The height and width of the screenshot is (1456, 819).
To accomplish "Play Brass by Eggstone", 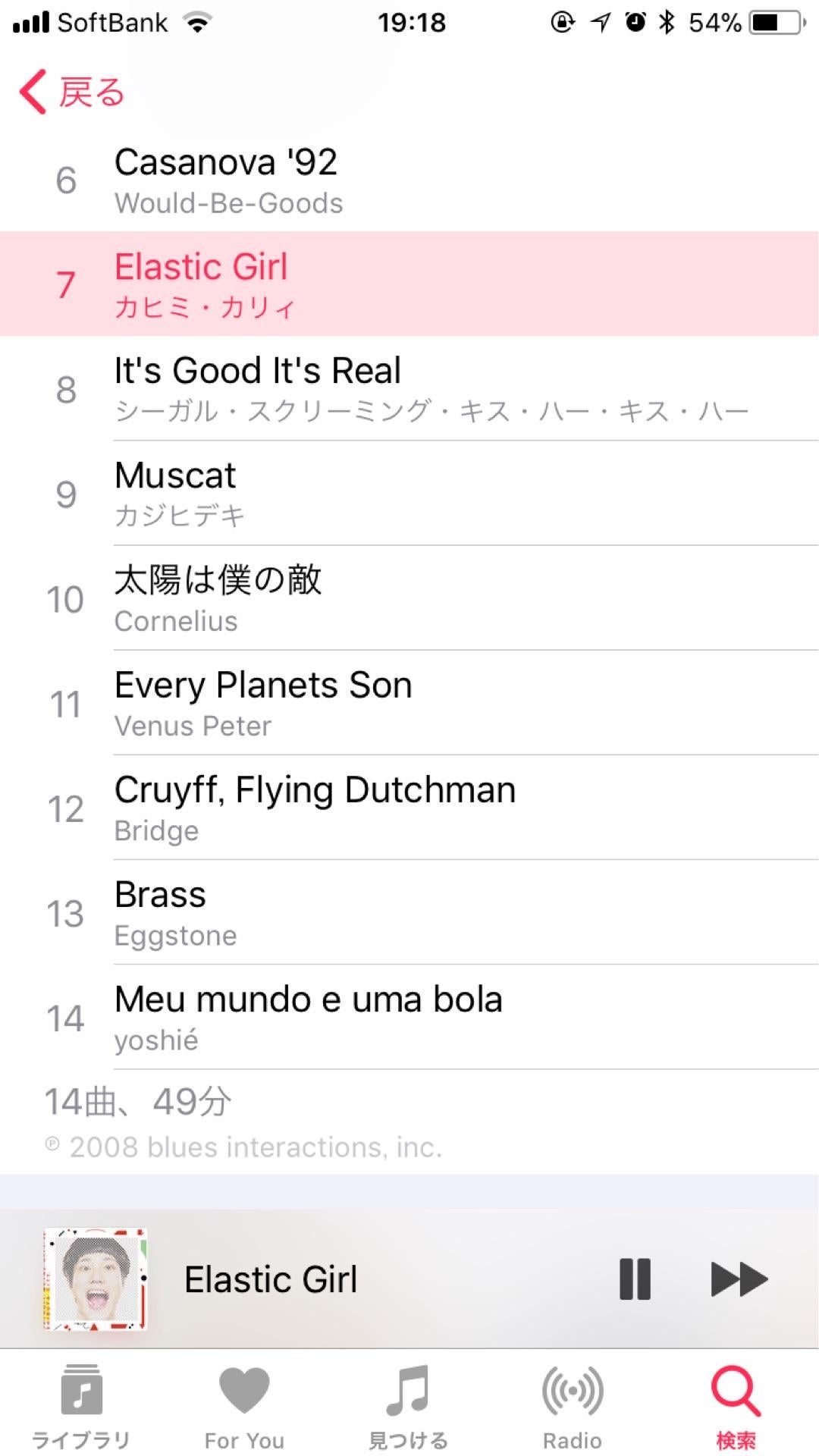I will (x=409, y=912).
